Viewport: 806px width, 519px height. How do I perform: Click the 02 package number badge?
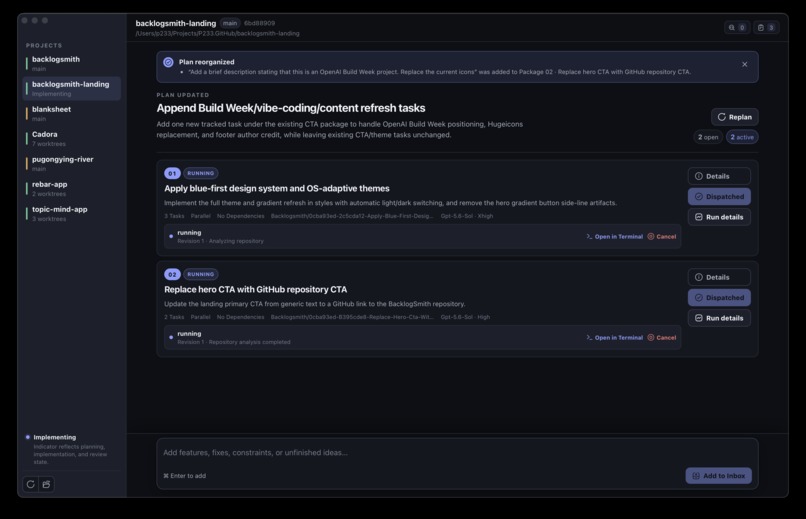tap(172, 274)
